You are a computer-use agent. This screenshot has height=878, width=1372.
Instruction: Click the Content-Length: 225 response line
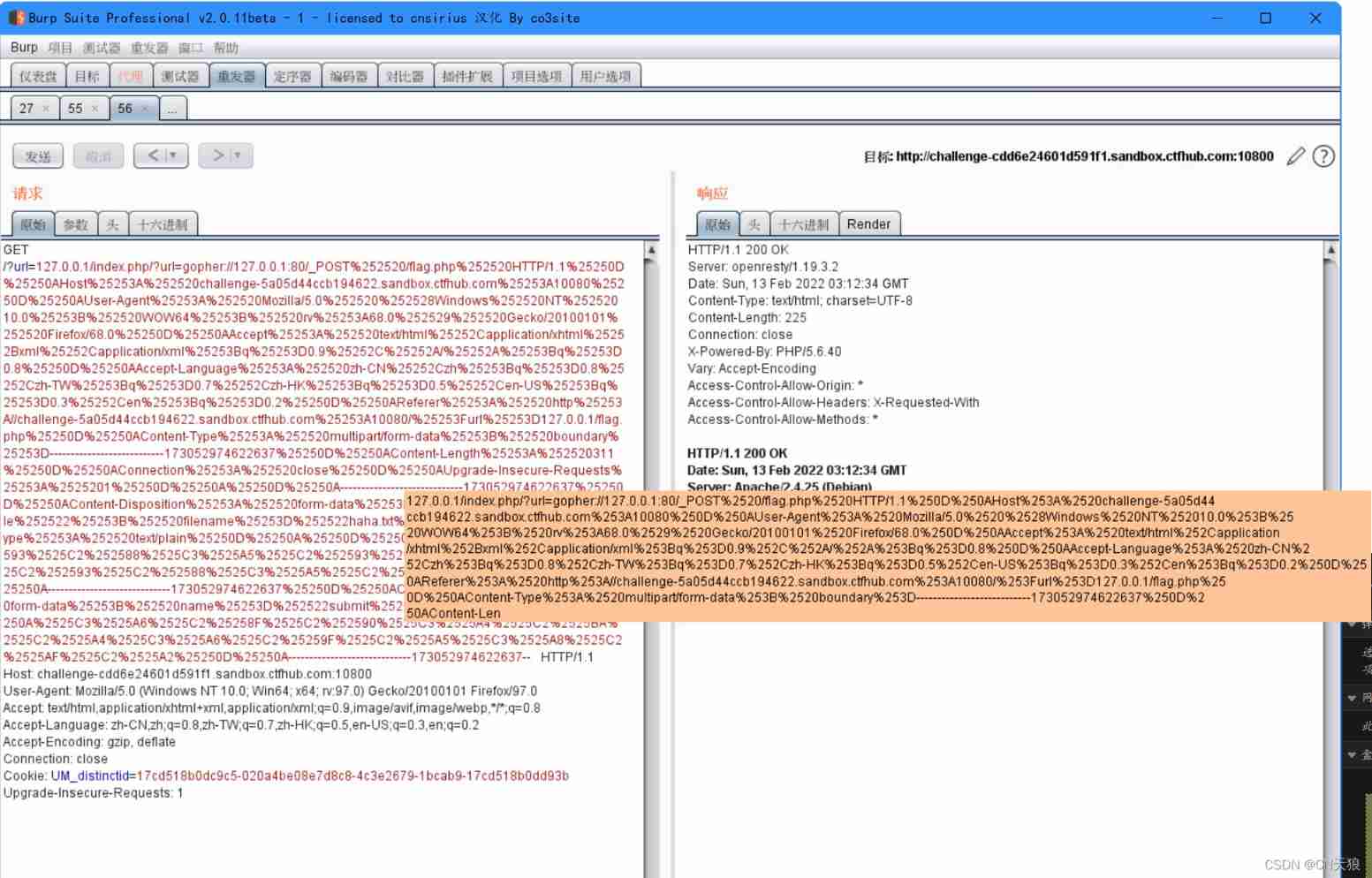747,317
